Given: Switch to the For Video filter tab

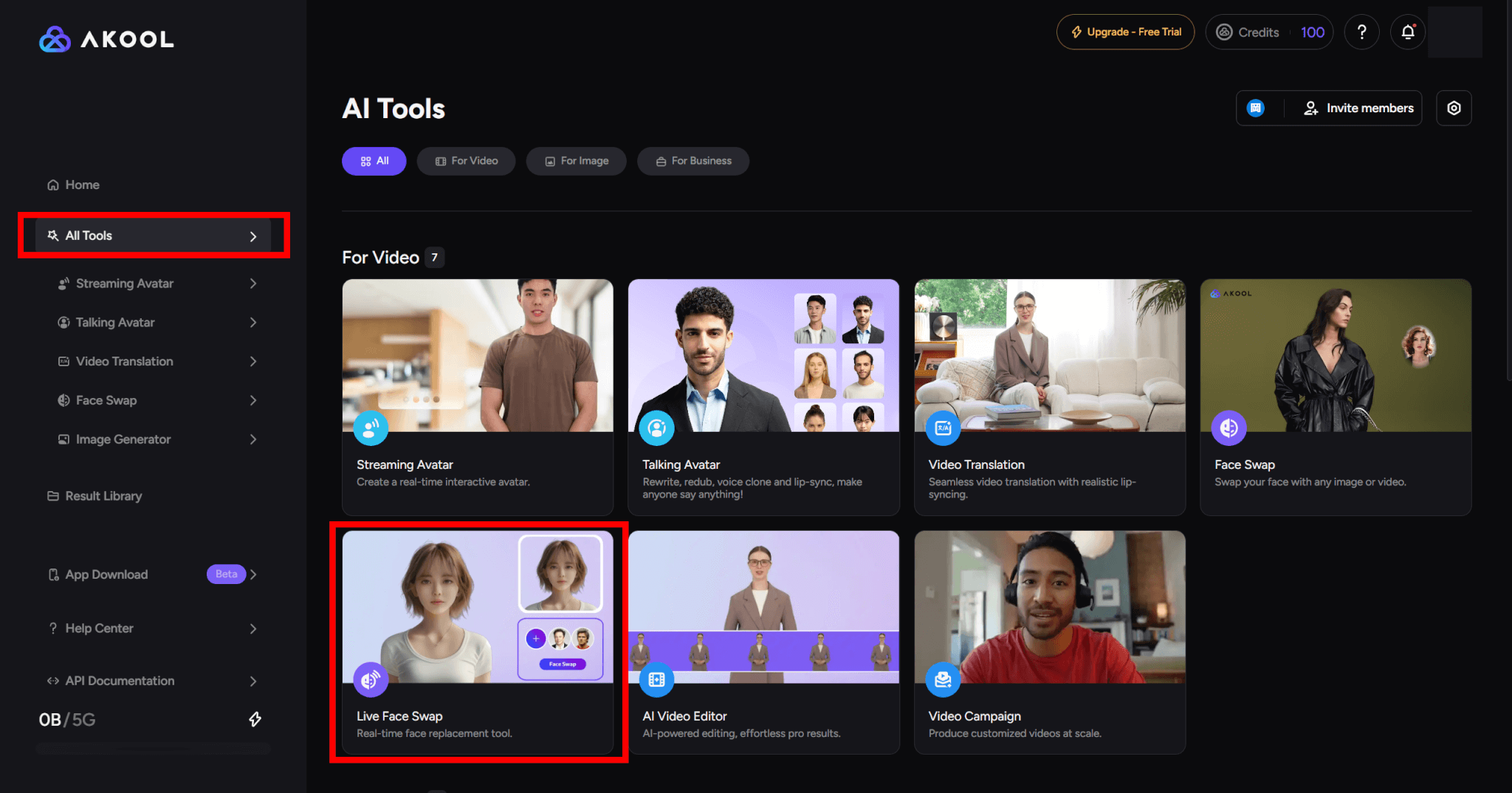Looking at the screenshot, I should (x=466, y=161).
